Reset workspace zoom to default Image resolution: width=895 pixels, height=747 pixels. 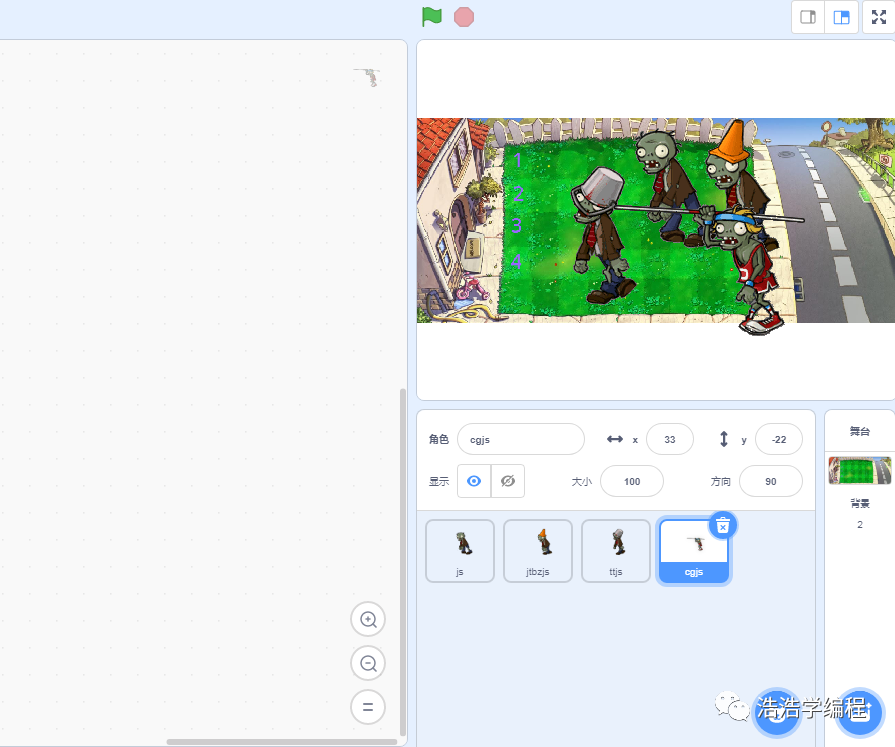point(368,707)
